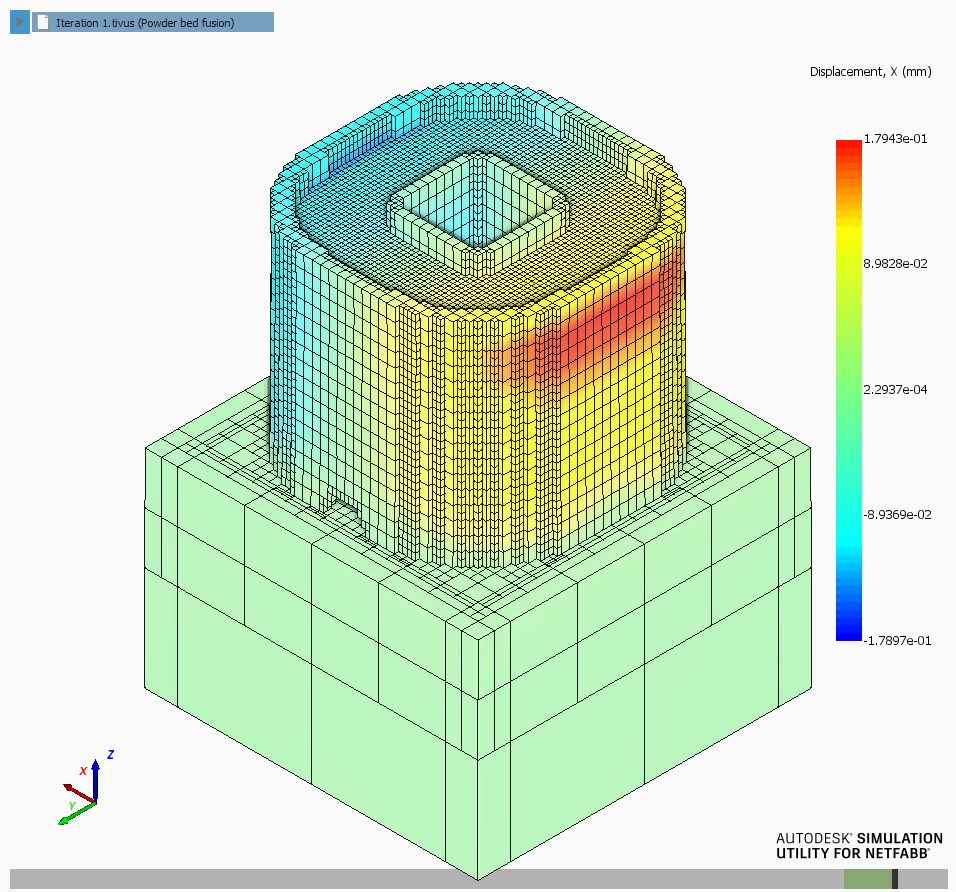Screen dimensions: 956x892
Task: Click the -8.9369e-02 legend value
Action: (x=897, y=515)
